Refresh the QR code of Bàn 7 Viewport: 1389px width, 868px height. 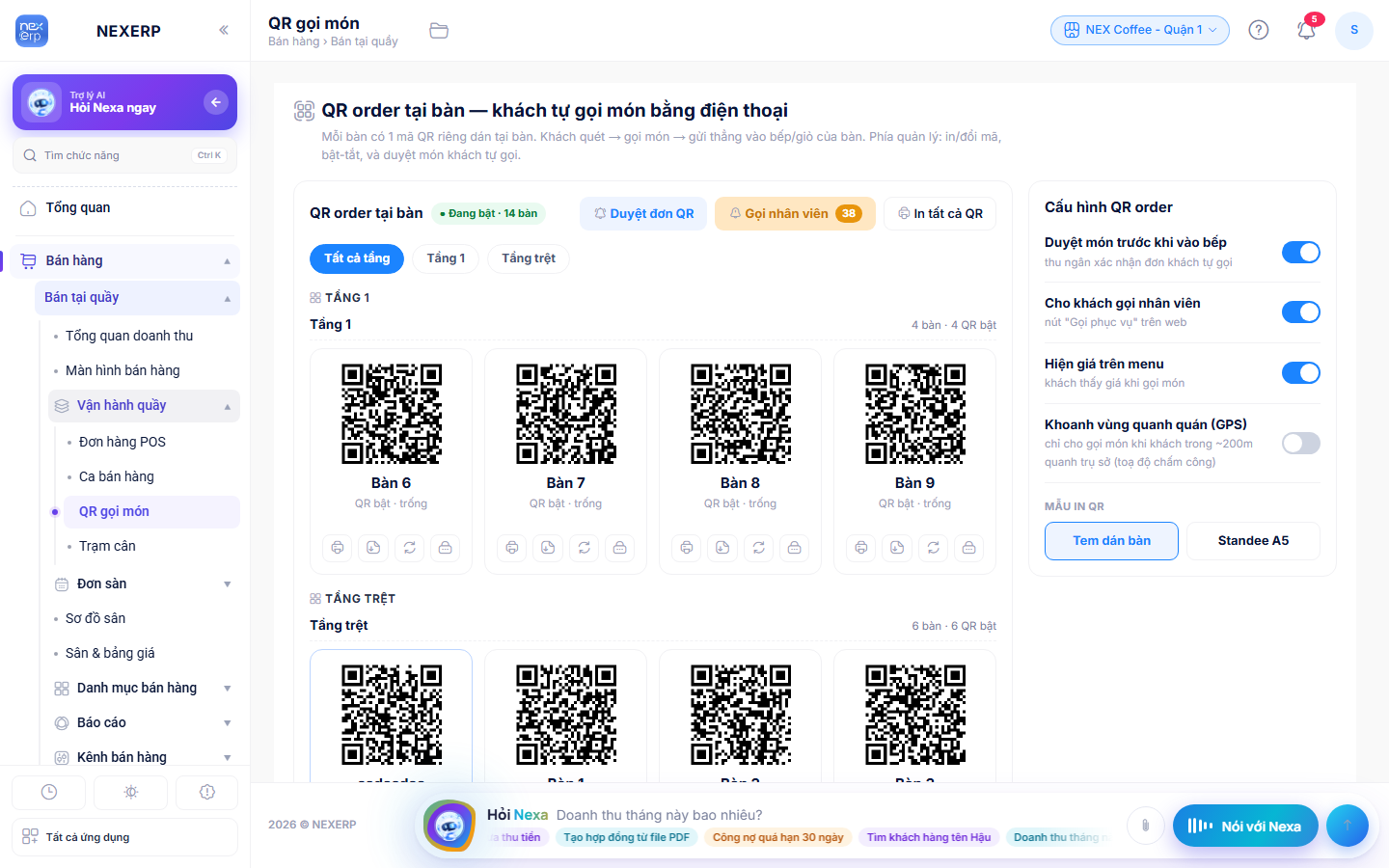point(584,548)
